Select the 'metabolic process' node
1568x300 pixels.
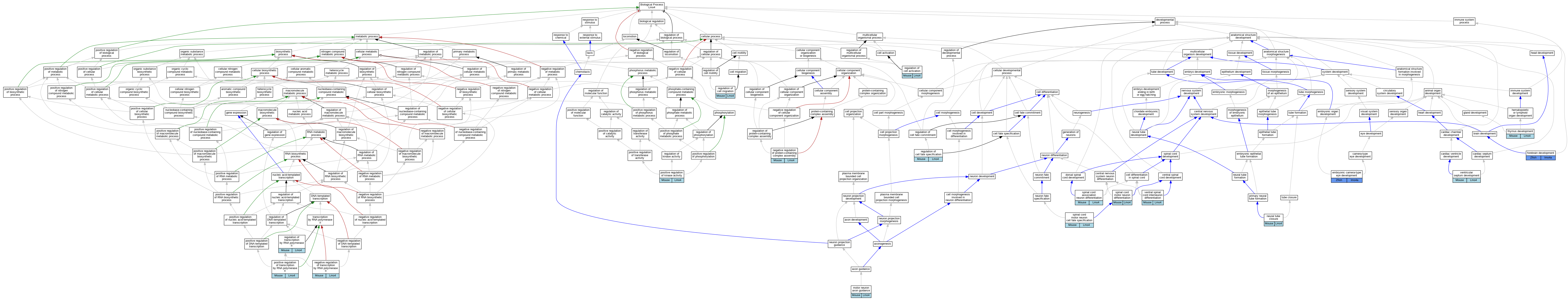[366, 36]
